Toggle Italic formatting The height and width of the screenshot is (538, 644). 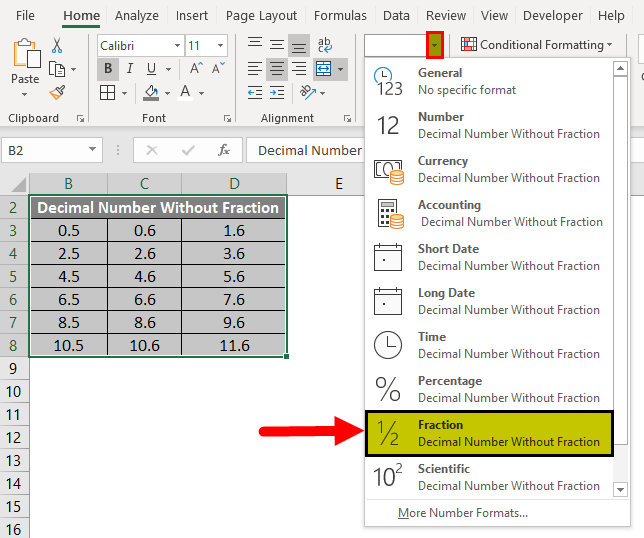point(131,69)
